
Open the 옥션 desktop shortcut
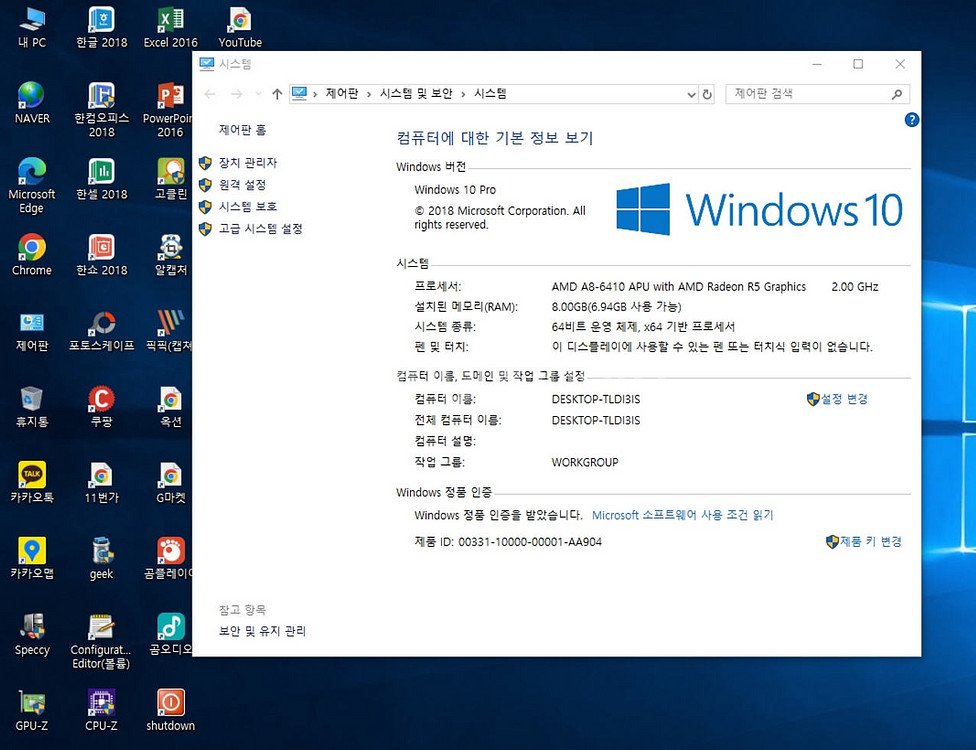point(171,406)
